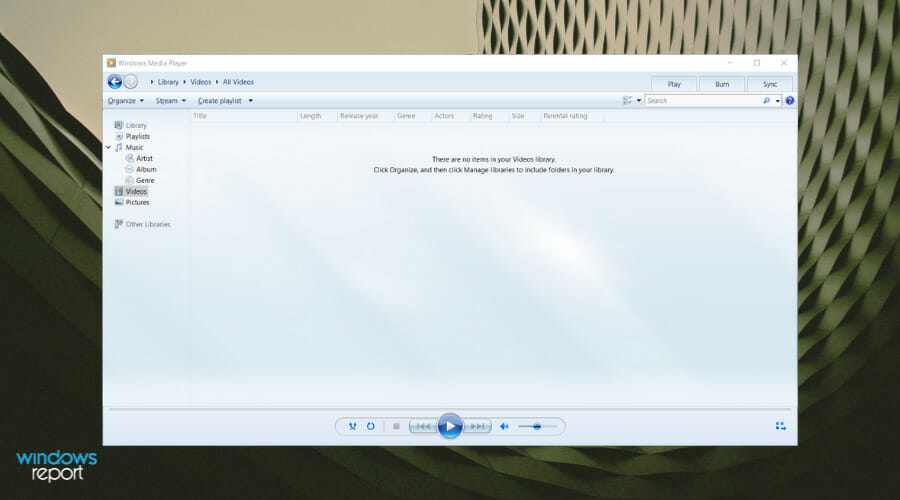The height and width of the screenshot is (500, 900).
Task: Click the Videos icon in the navigation pane
Action: 119,191
